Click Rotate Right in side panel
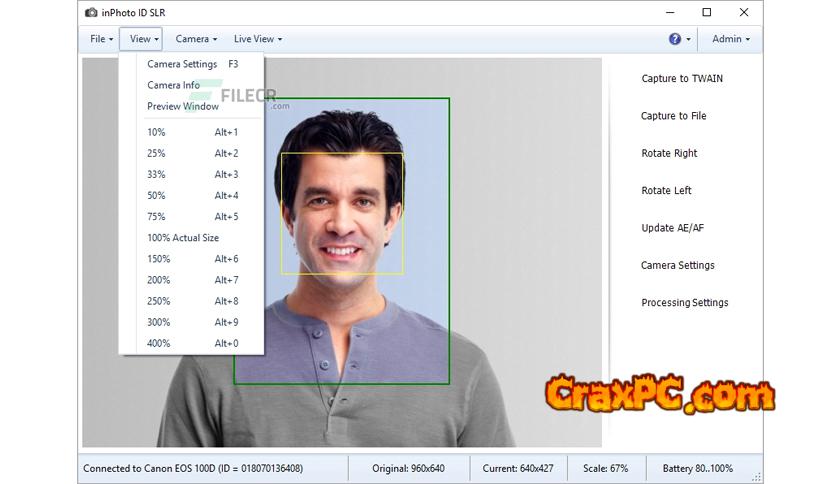The image size is (836, 484). 669,153
